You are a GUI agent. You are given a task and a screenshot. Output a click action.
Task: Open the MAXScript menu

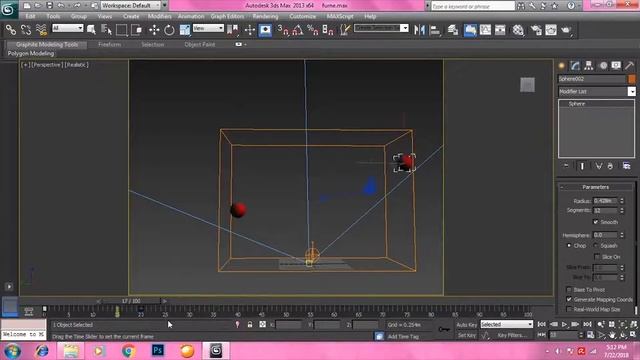[340, 16]
